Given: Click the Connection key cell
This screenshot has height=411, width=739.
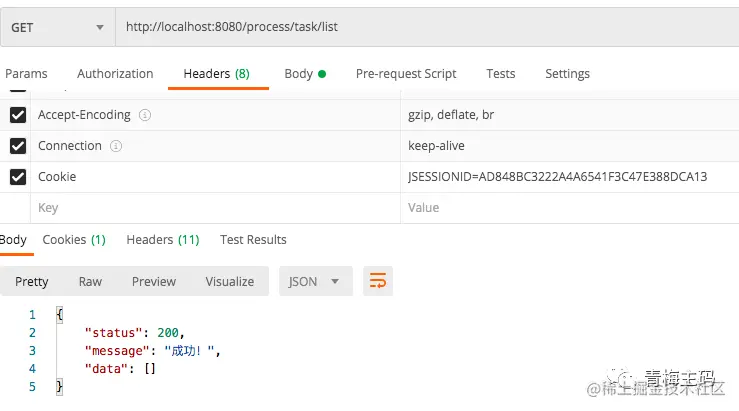Looking at the screenshot, I should 215,146.
